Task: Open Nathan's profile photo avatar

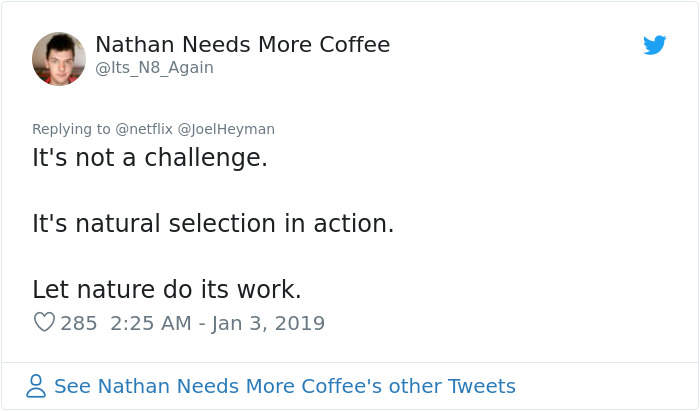Action: (59, 58)
